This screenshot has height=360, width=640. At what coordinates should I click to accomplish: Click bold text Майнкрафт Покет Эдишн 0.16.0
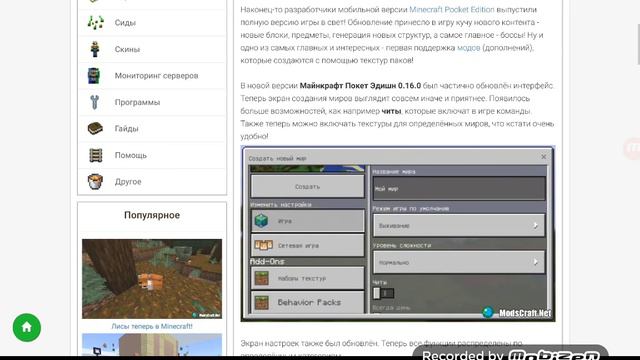pyautogui.click(x=360, y=86)
